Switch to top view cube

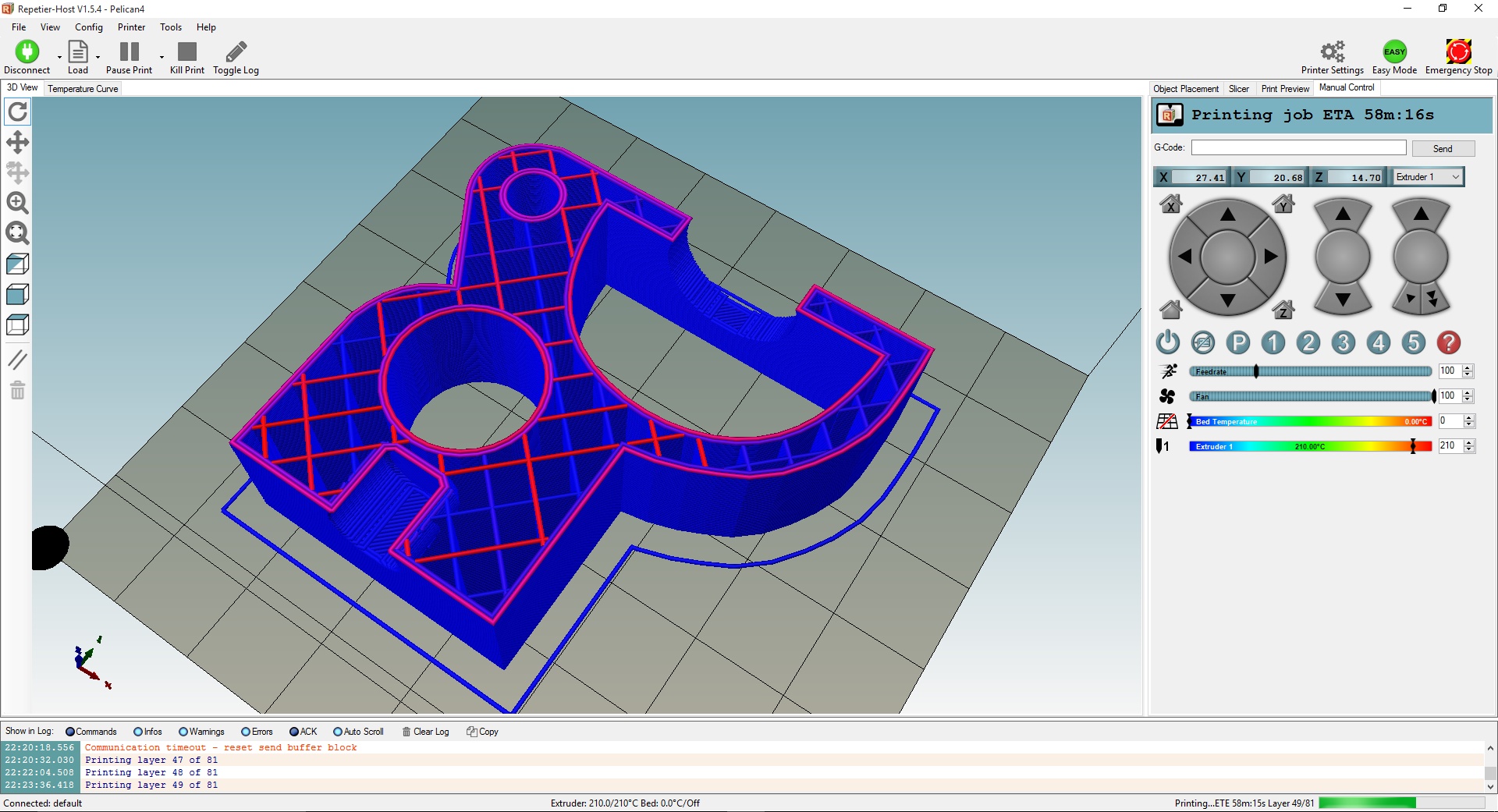coord(17,324)
